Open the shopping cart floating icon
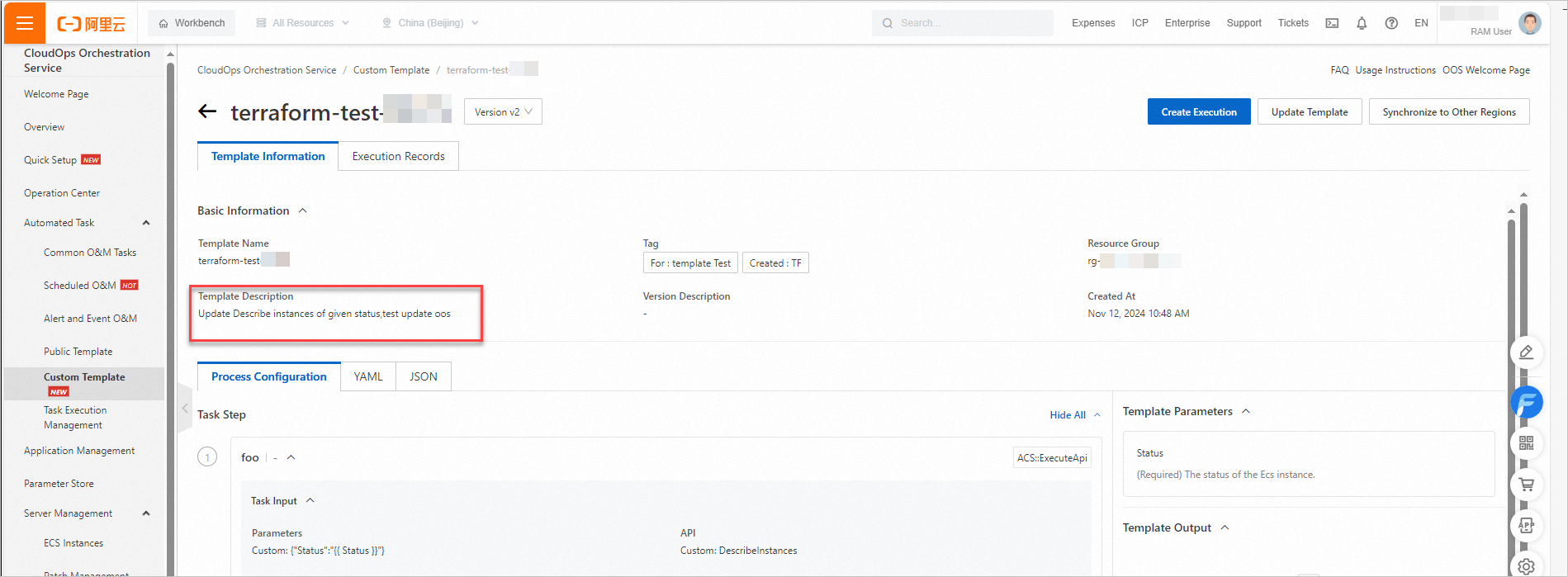 click(x=1527, y=485)
